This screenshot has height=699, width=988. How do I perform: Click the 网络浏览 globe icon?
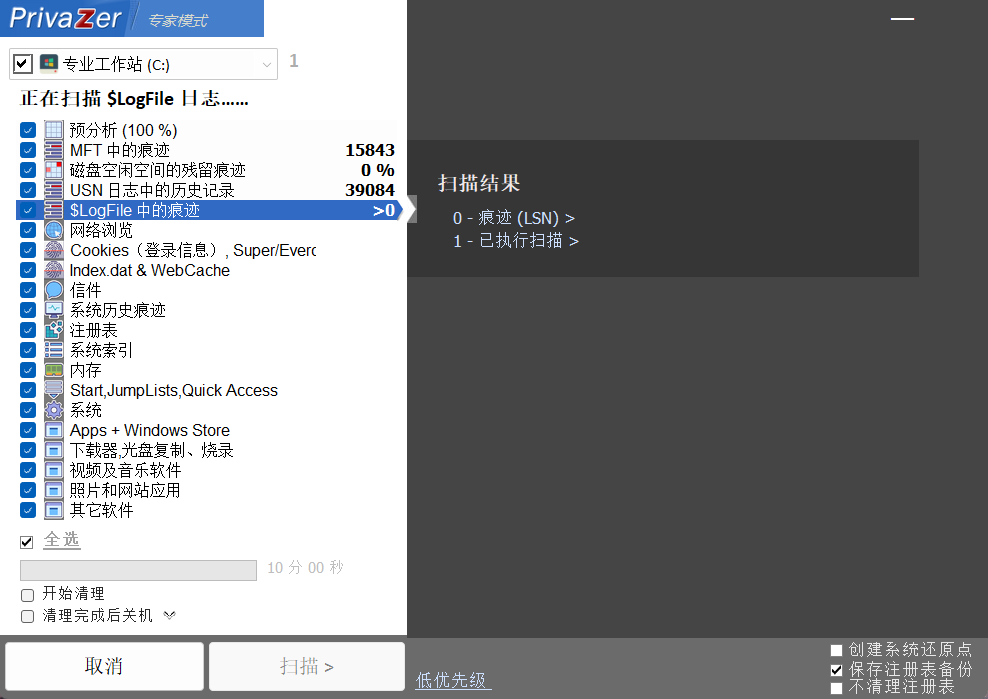point(53,230)
